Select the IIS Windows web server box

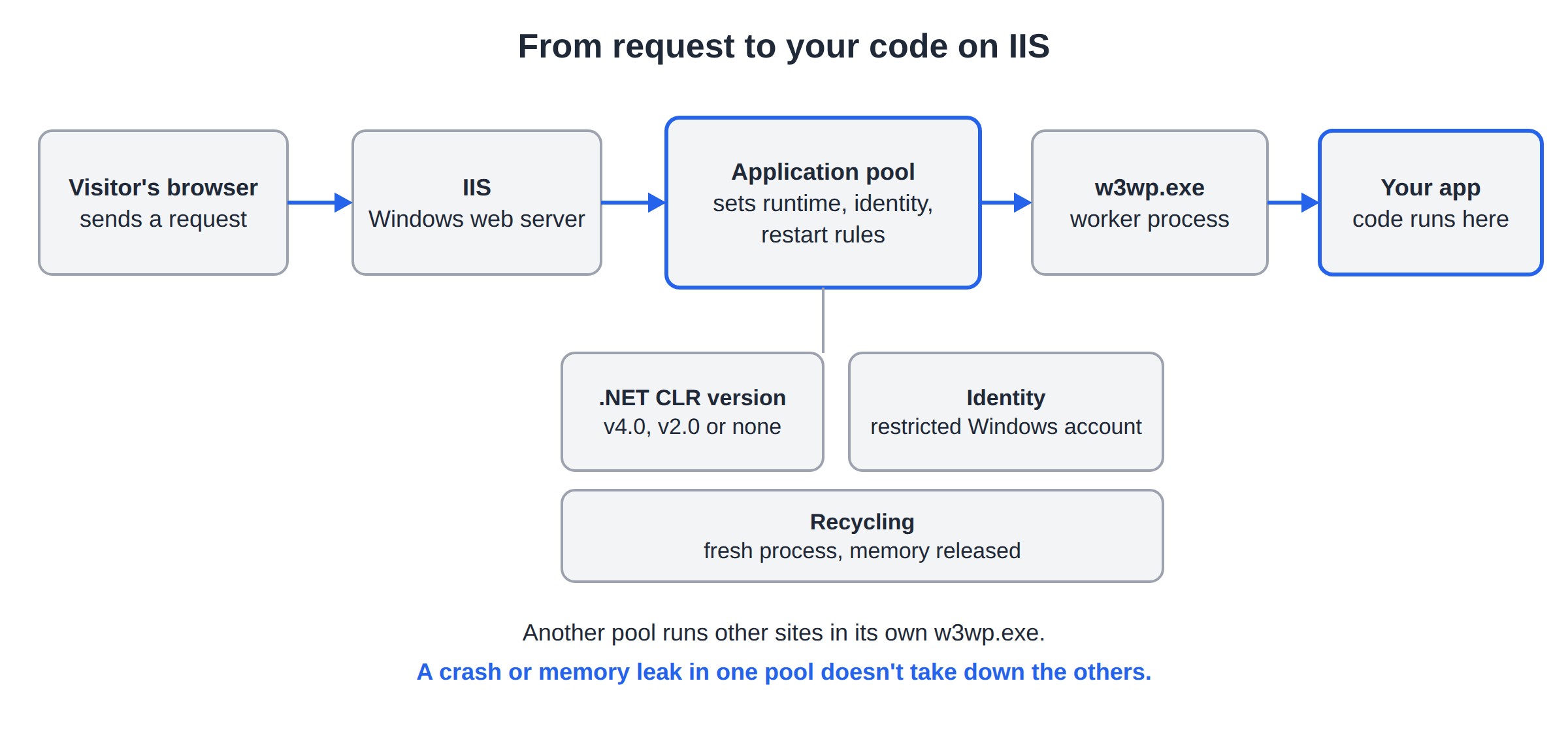(477, 203)
